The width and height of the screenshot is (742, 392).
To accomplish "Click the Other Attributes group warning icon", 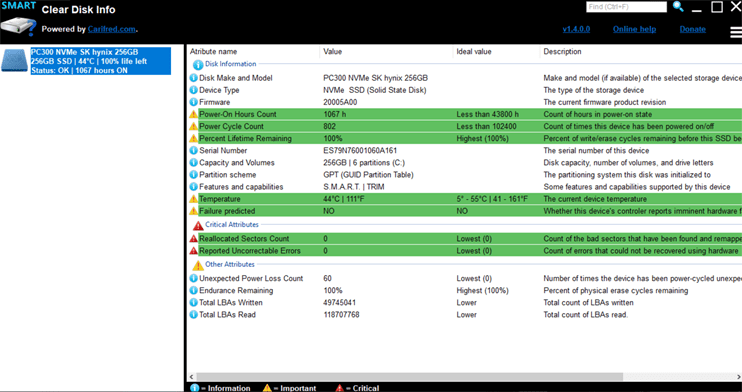I will (198, 265).
